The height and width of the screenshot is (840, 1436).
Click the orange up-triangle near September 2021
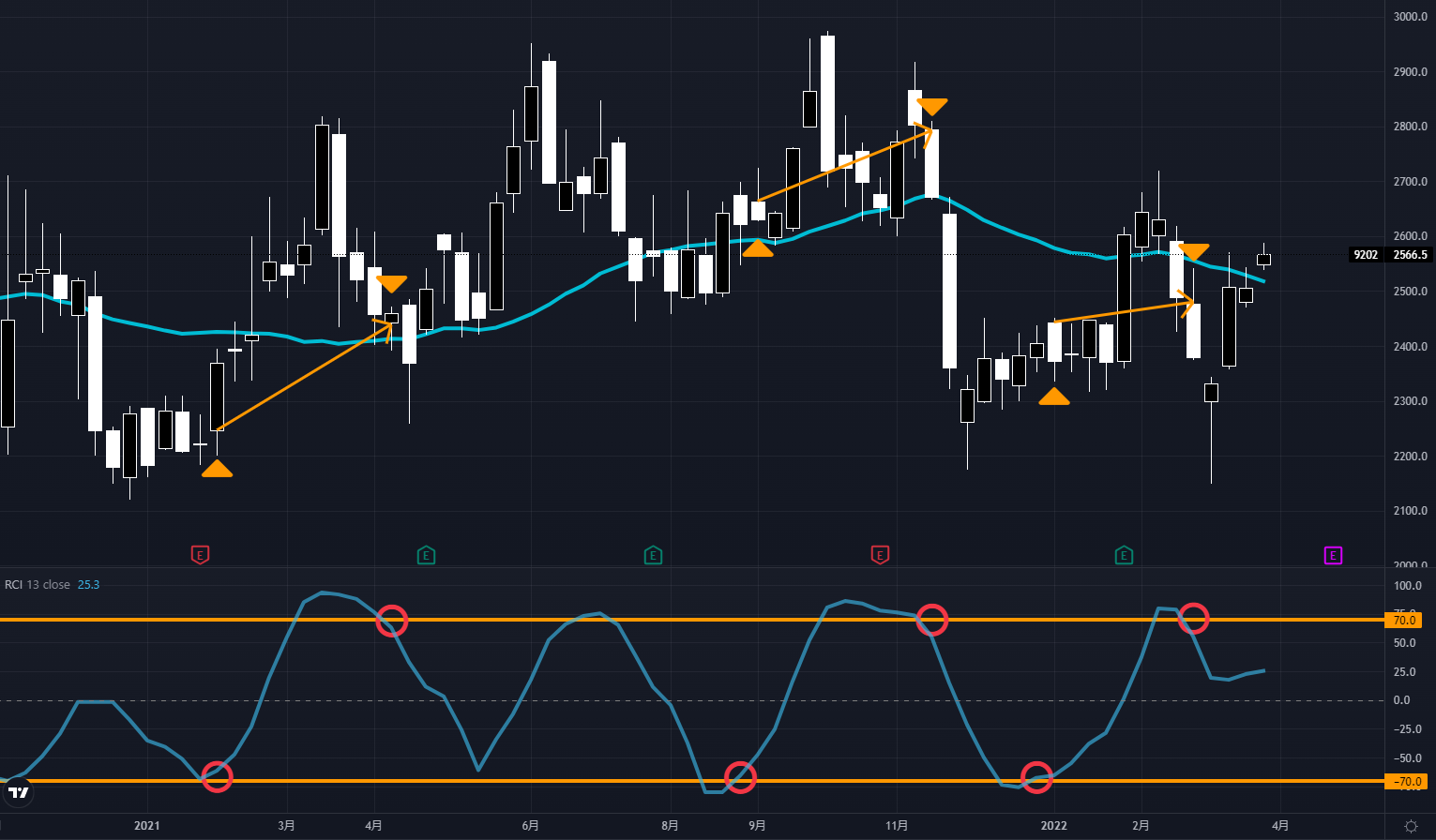[x=758, y=248]
